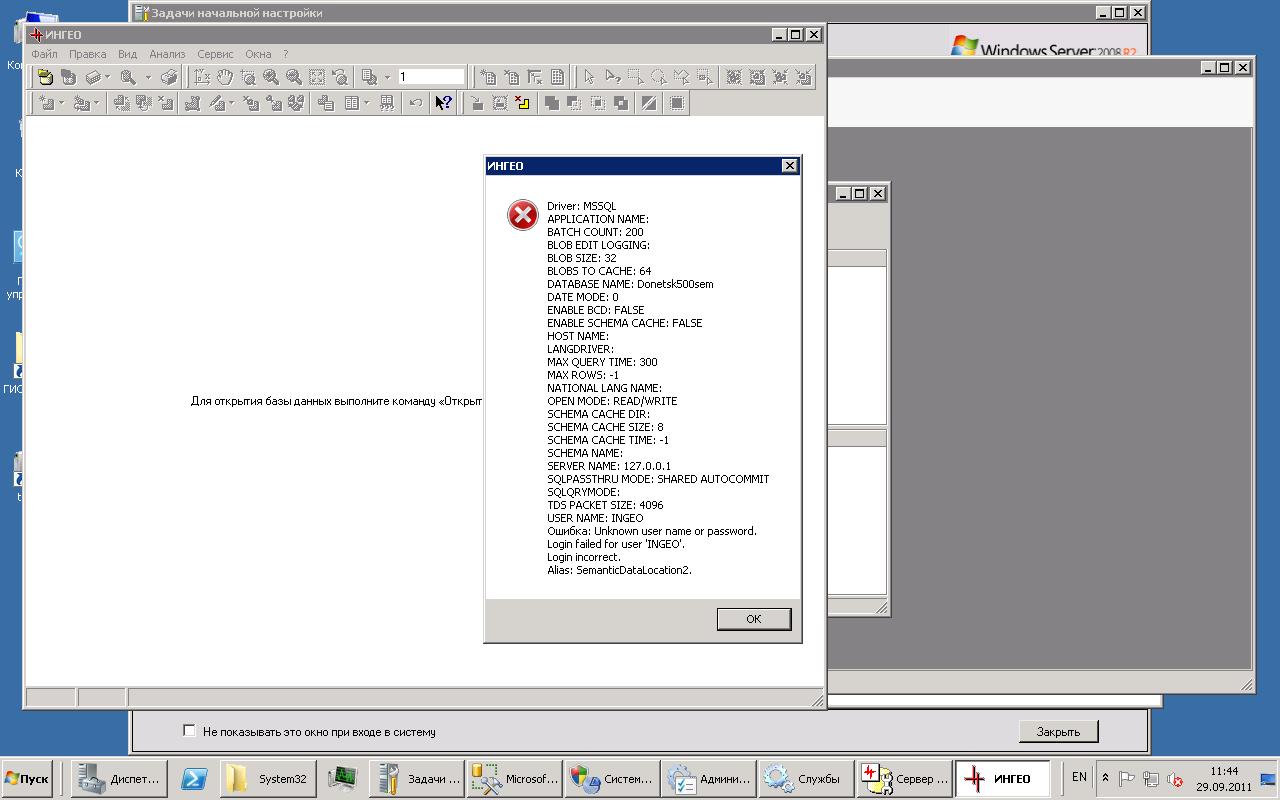Open the ? help menu
Viewport: 1280px width, 800px height.
[285, 54]
